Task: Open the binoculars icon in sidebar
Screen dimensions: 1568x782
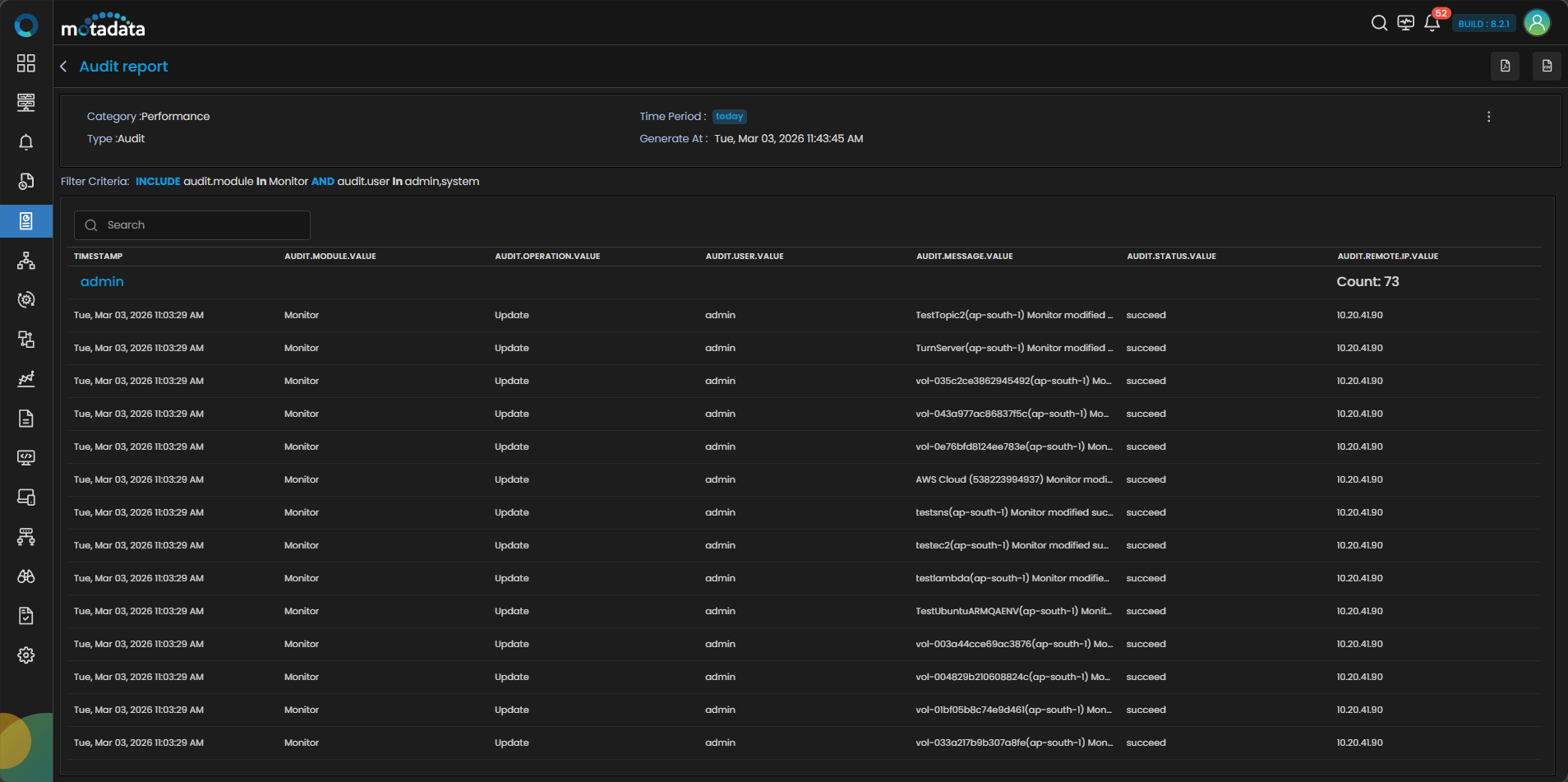Action: click(26, 576)
